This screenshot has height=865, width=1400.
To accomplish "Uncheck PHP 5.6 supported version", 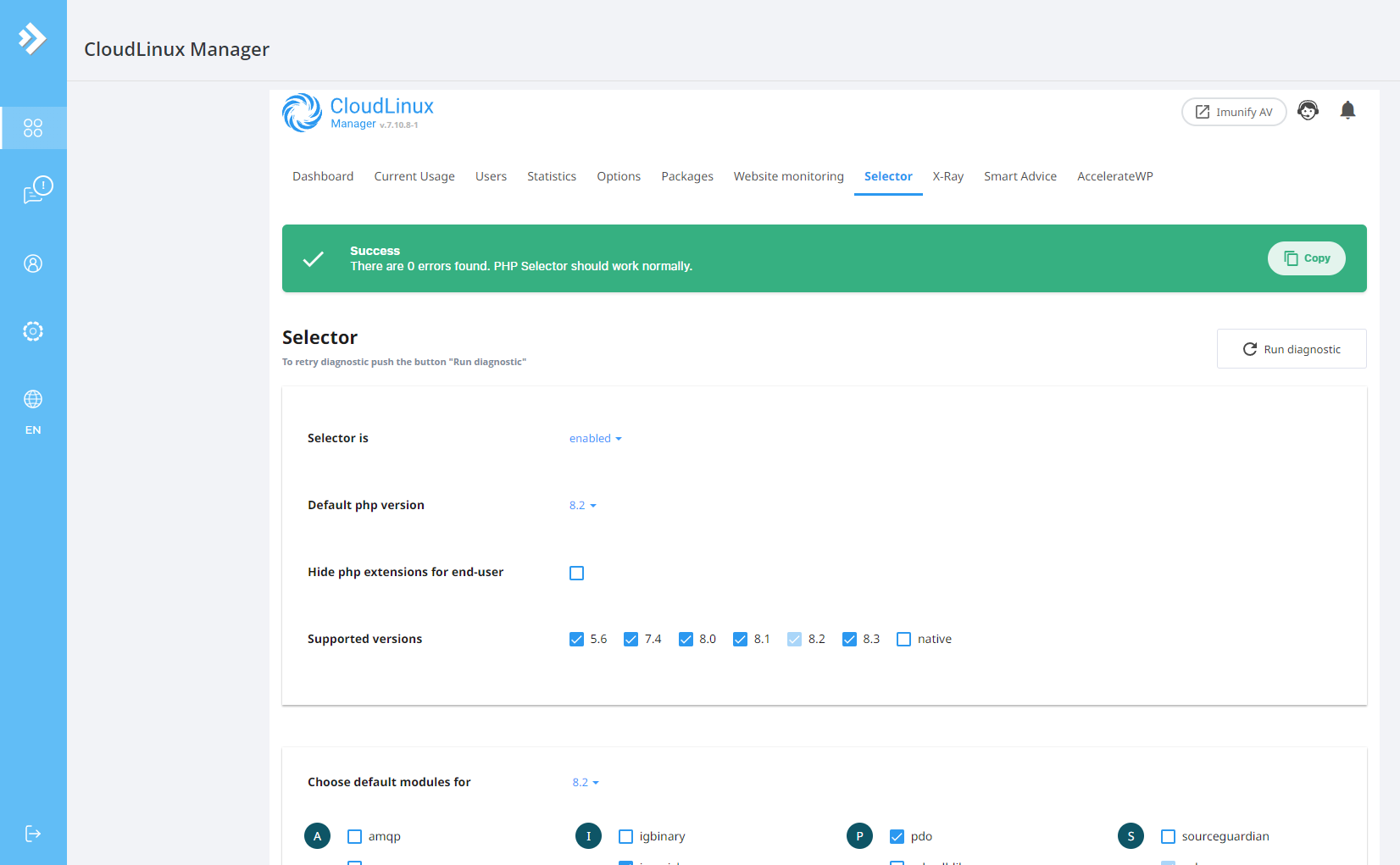I will pos(577,639).
